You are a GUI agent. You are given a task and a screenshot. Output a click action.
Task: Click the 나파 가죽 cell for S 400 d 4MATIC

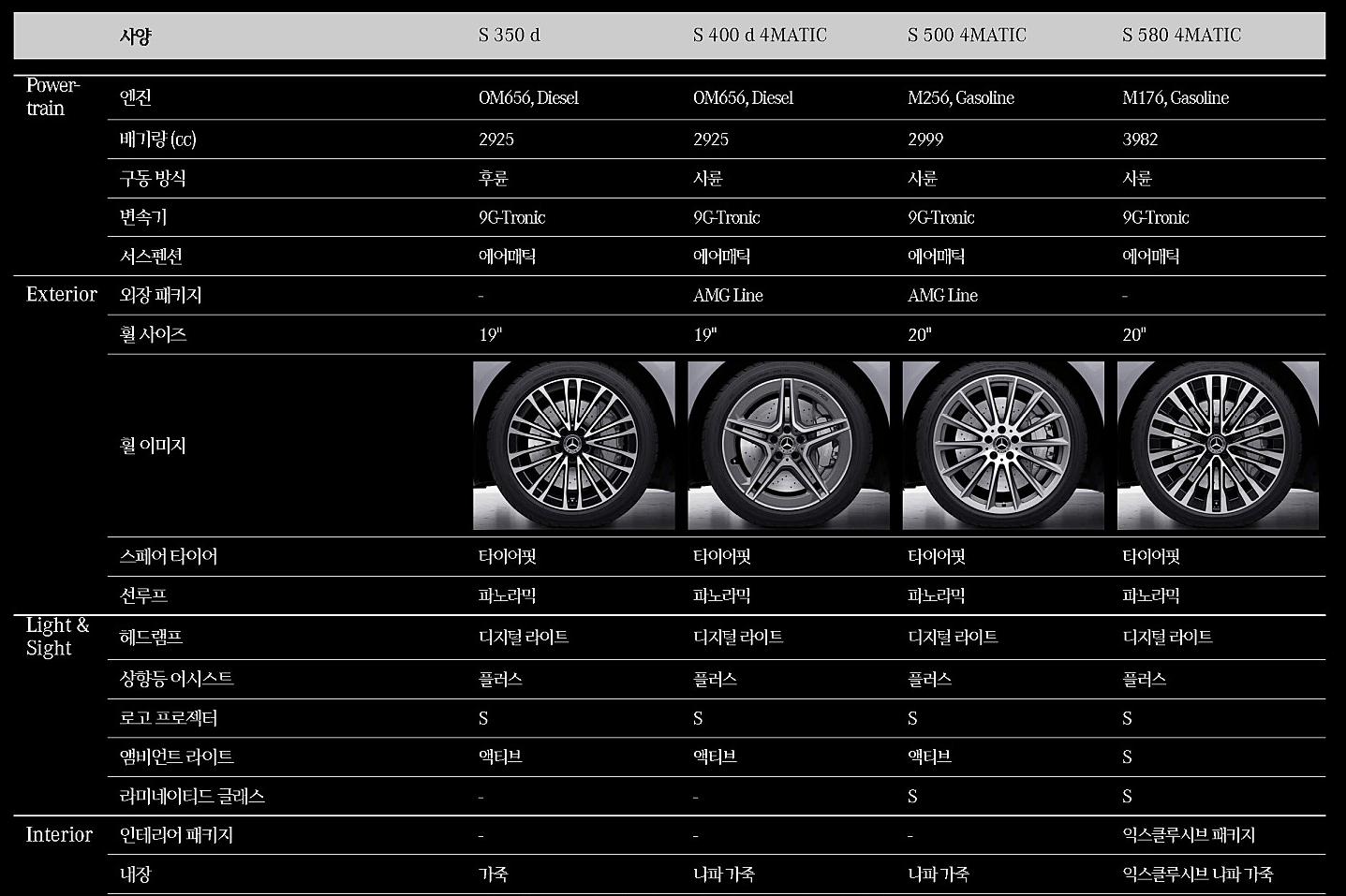click(723, 874)
